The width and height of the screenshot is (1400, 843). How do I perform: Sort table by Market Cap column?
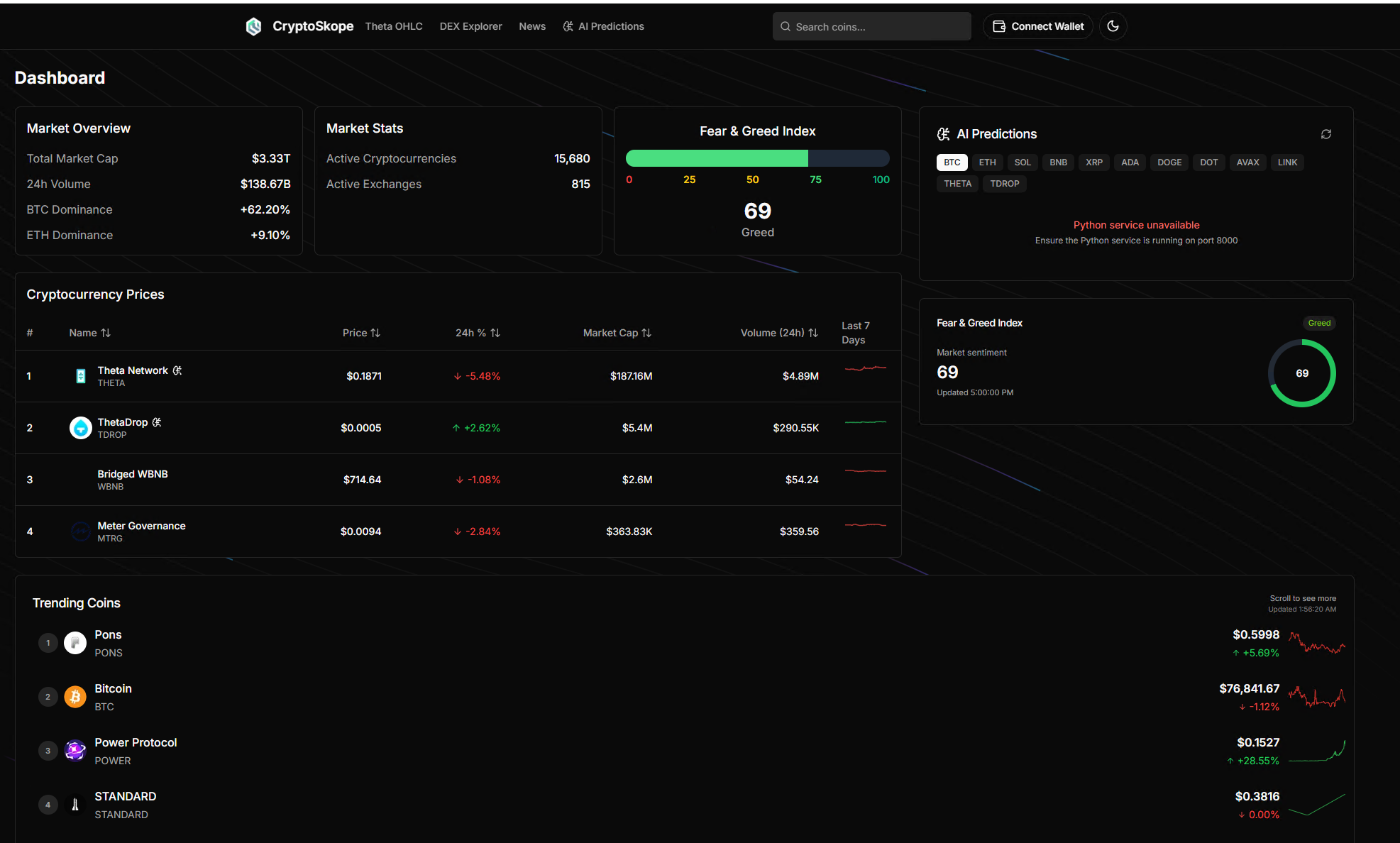[617, 333]
